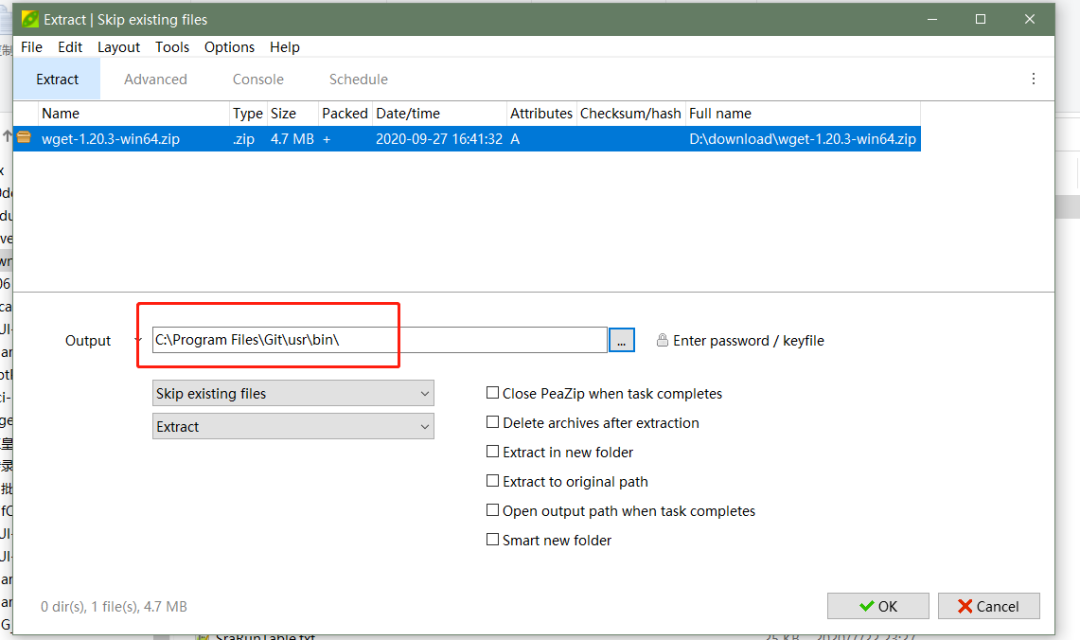Click the browse (...) button for output path
1080x640 pixels.
click(x=621, y=341)
